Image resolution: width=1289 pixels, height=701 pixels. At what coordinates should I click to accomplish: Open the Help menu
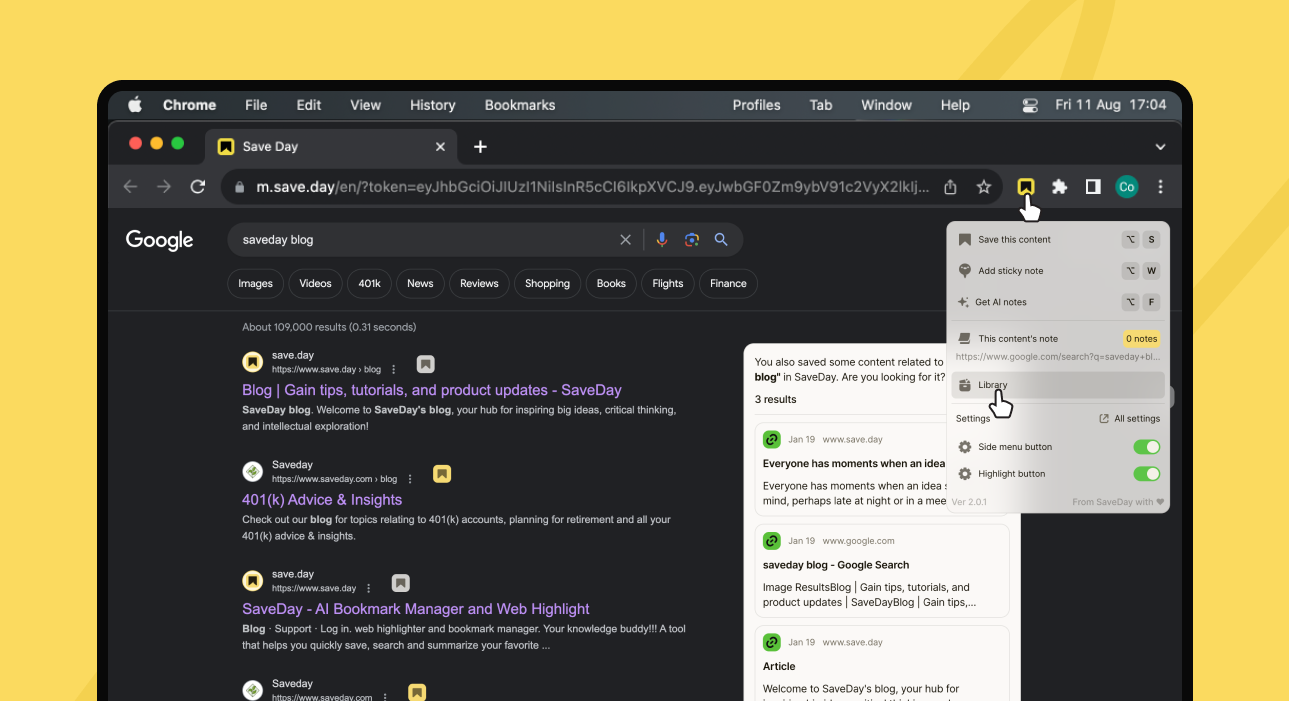(x=955, y=105)
